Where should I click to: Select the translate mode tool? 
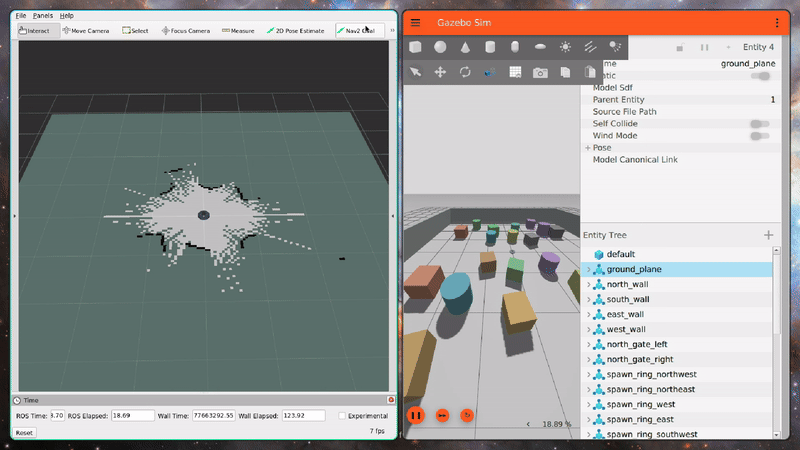point(440,72)
